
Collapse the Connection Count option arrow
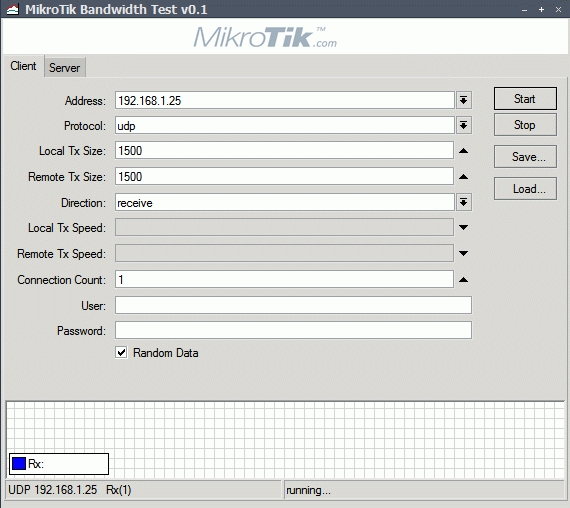[463, 280]
